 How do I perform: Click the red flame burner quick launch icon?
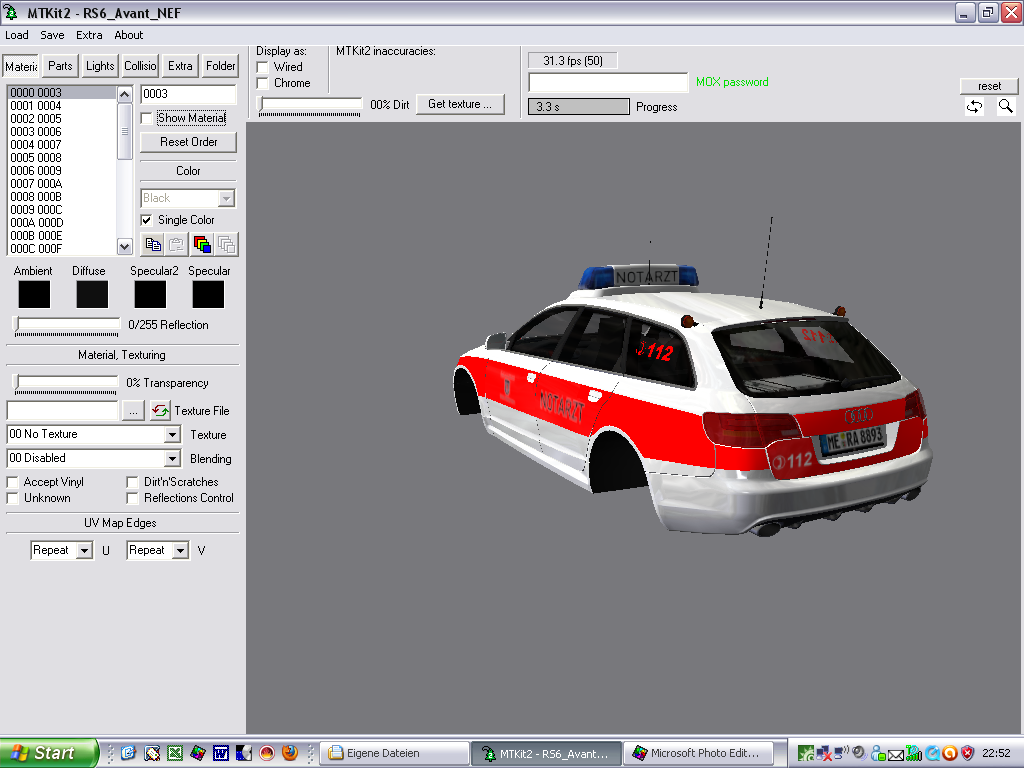click(267, 753)
